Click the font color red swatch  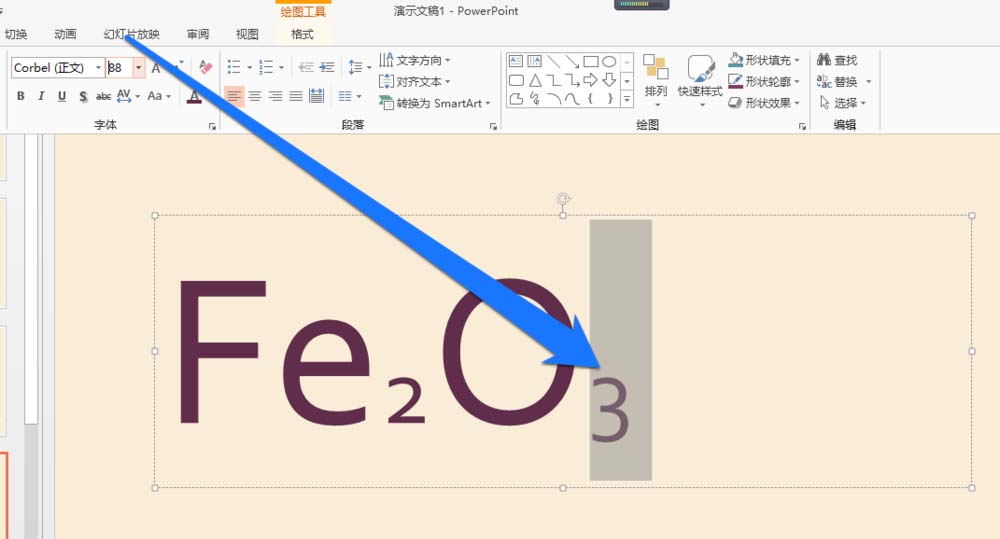click(x=194, y=97)
